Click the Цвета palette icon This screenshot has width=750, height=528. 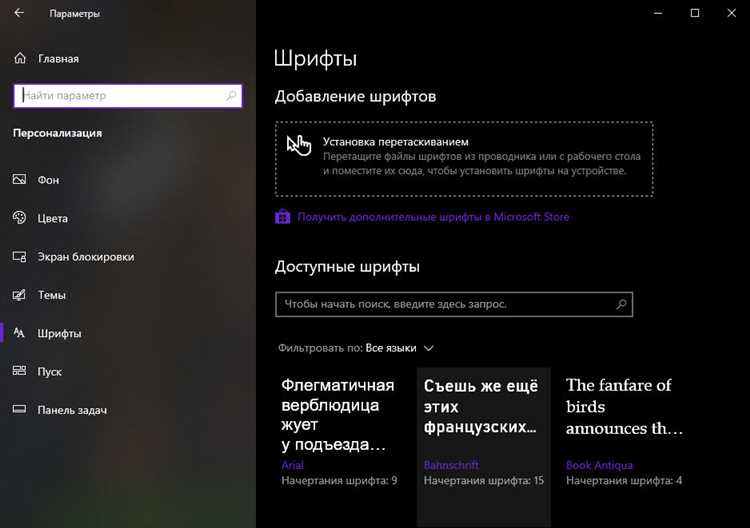coord(19,218)
